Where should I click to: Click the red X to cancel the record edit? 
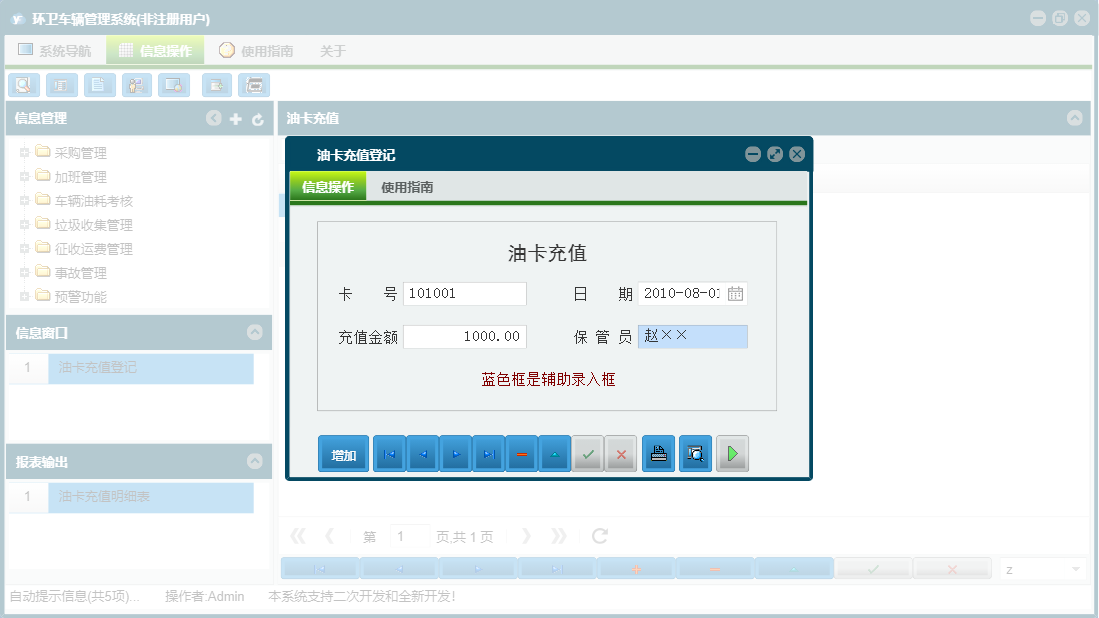[x=620, y=453]
